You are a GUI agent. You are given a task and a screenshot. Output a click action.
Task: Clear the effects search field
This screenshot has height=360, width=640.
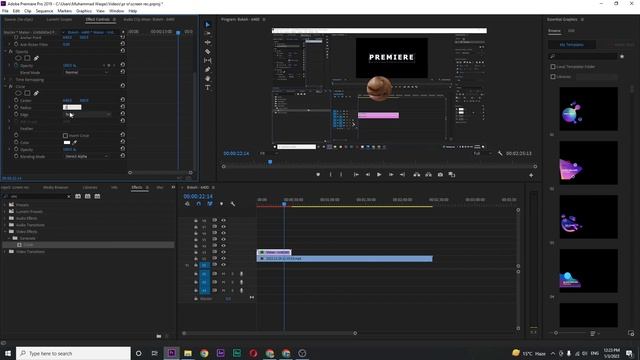pyautogui.click(x=69, y=197)
